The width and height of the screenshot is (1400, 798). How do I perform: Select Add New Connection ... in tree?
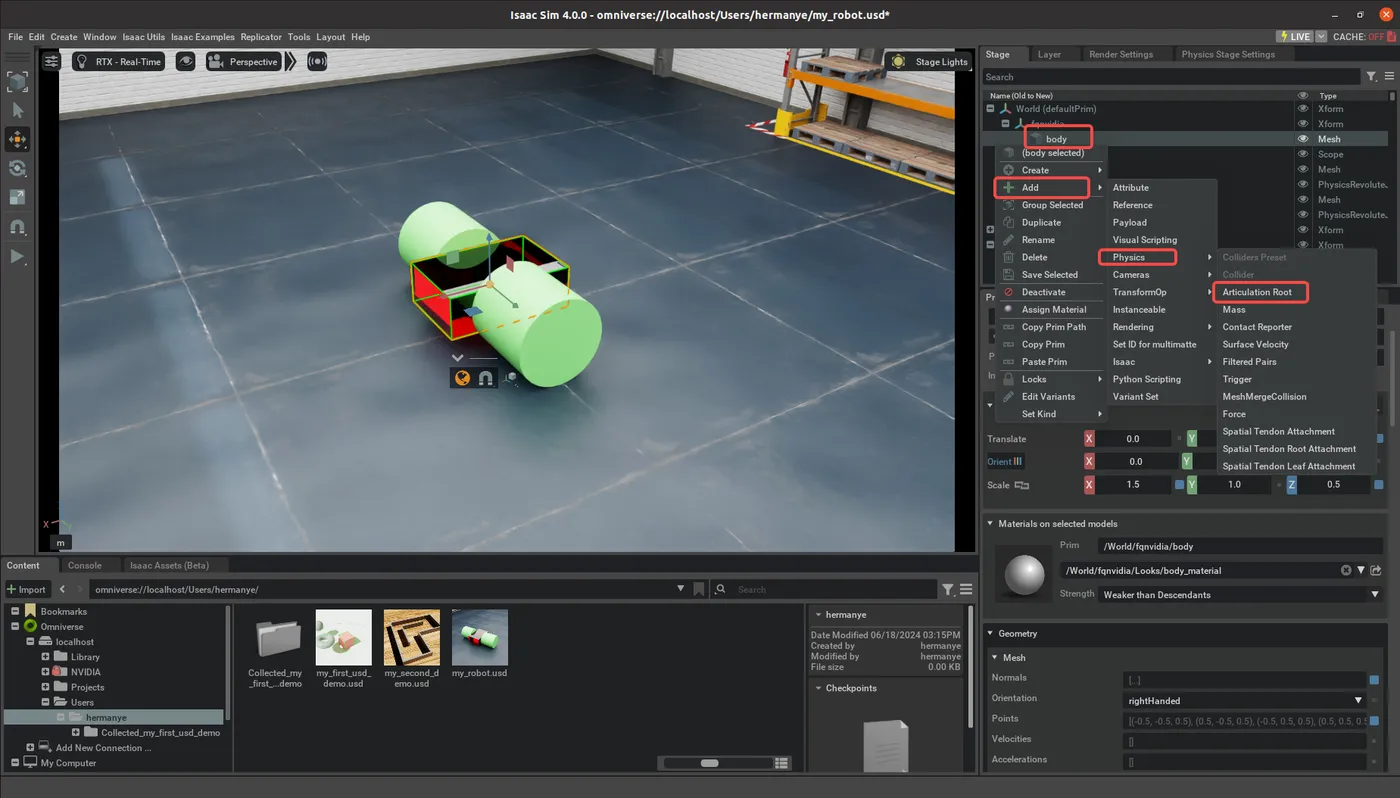pyautogui.click(x=103, y=748)
